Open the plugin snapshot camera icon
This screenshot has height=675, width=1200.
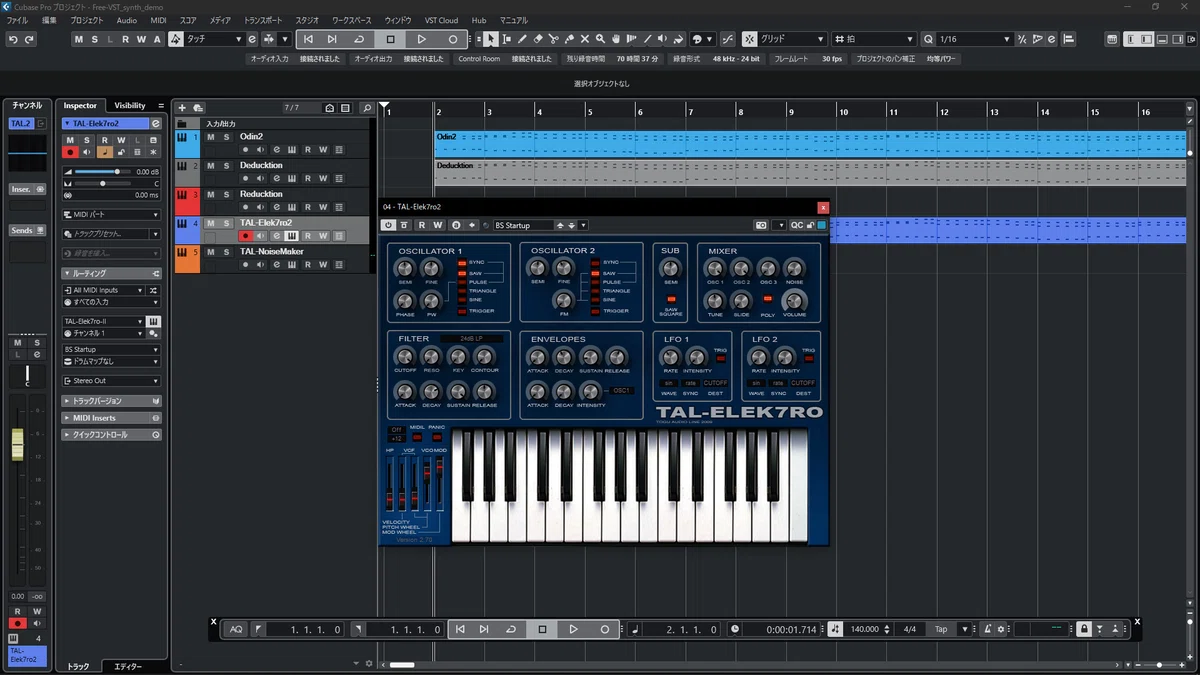pos(761,225)
